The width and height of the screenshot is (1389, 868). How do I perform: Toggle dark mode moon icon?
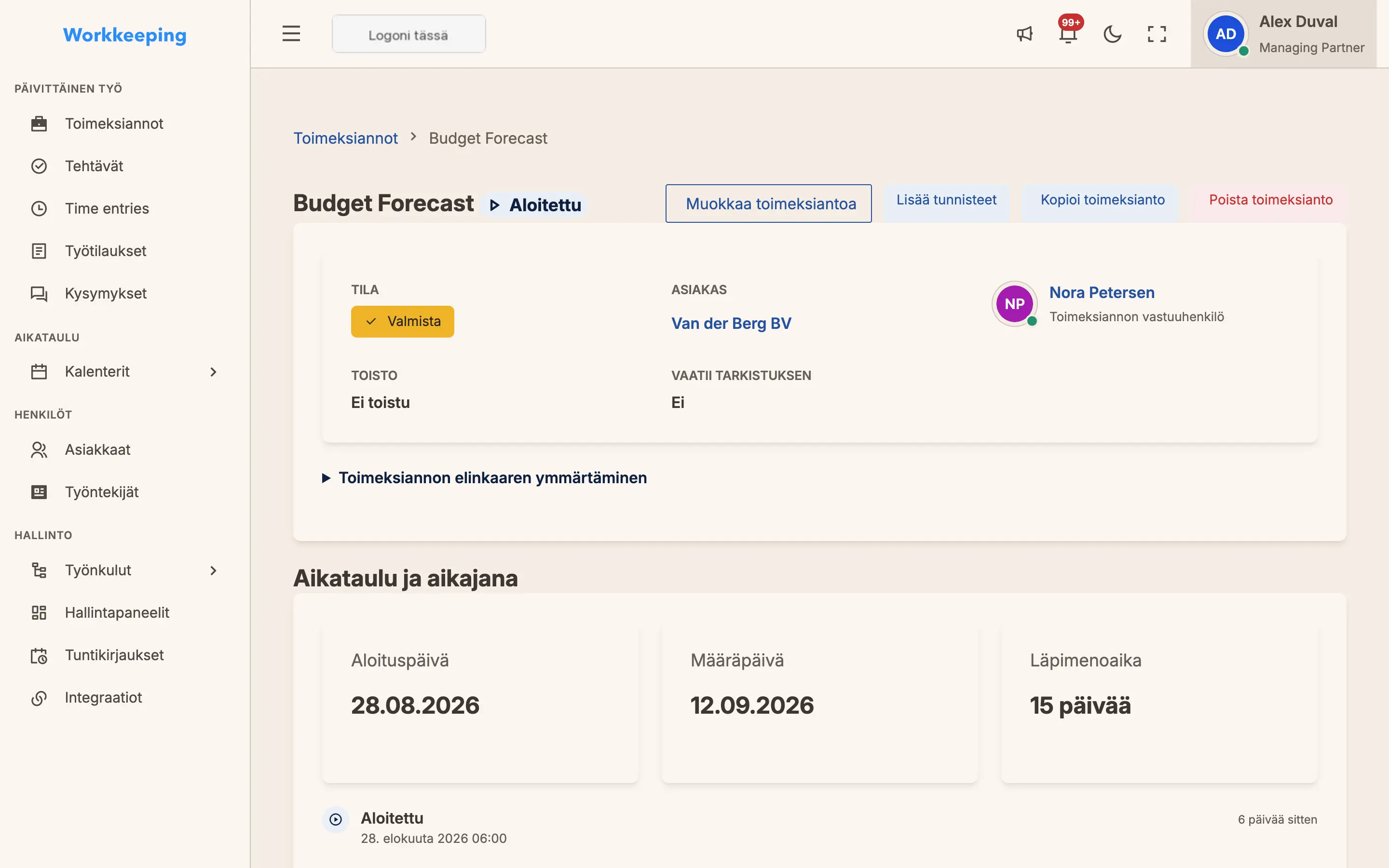pyautogui.click(x=1112, y=34)
